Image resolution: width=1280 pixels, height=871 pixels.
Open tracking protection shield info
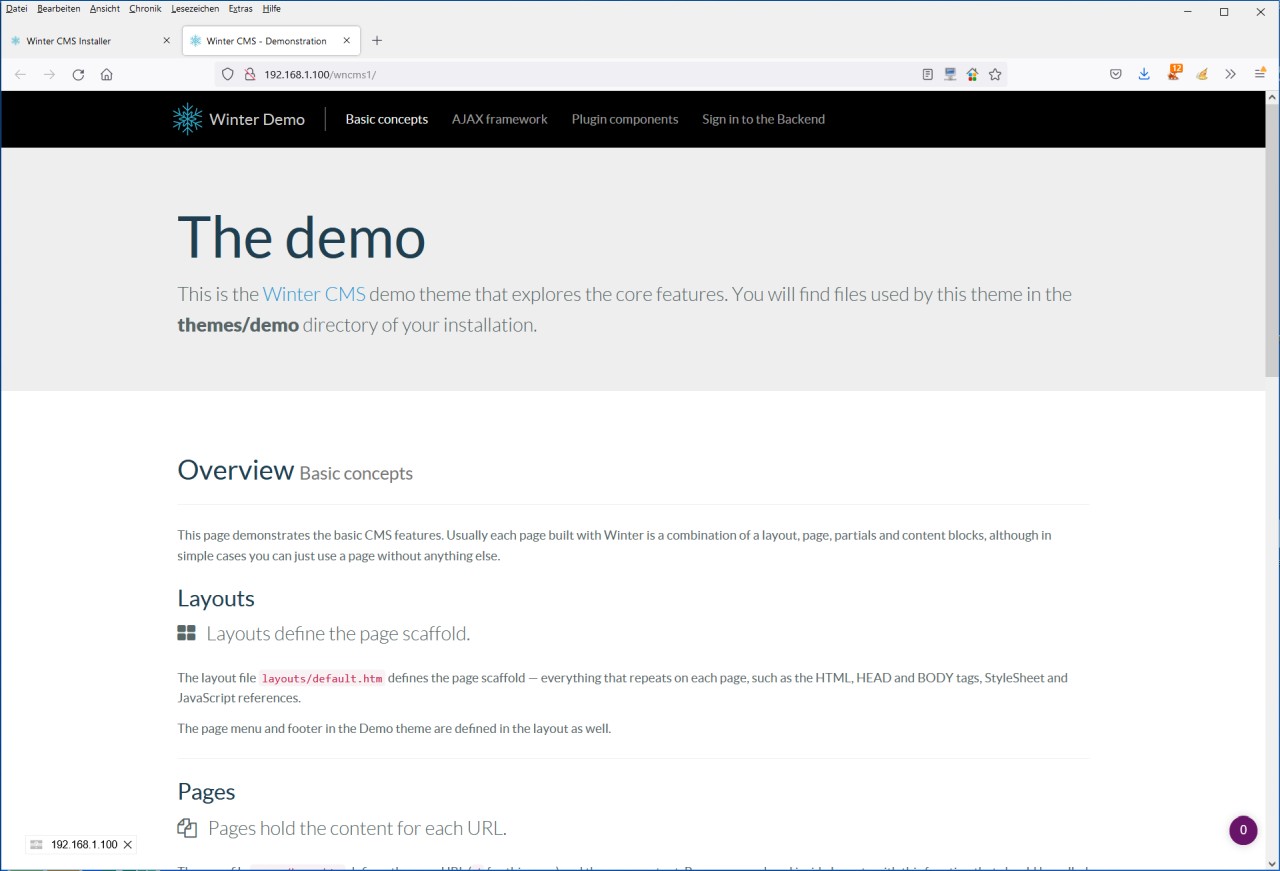[228, 74]
